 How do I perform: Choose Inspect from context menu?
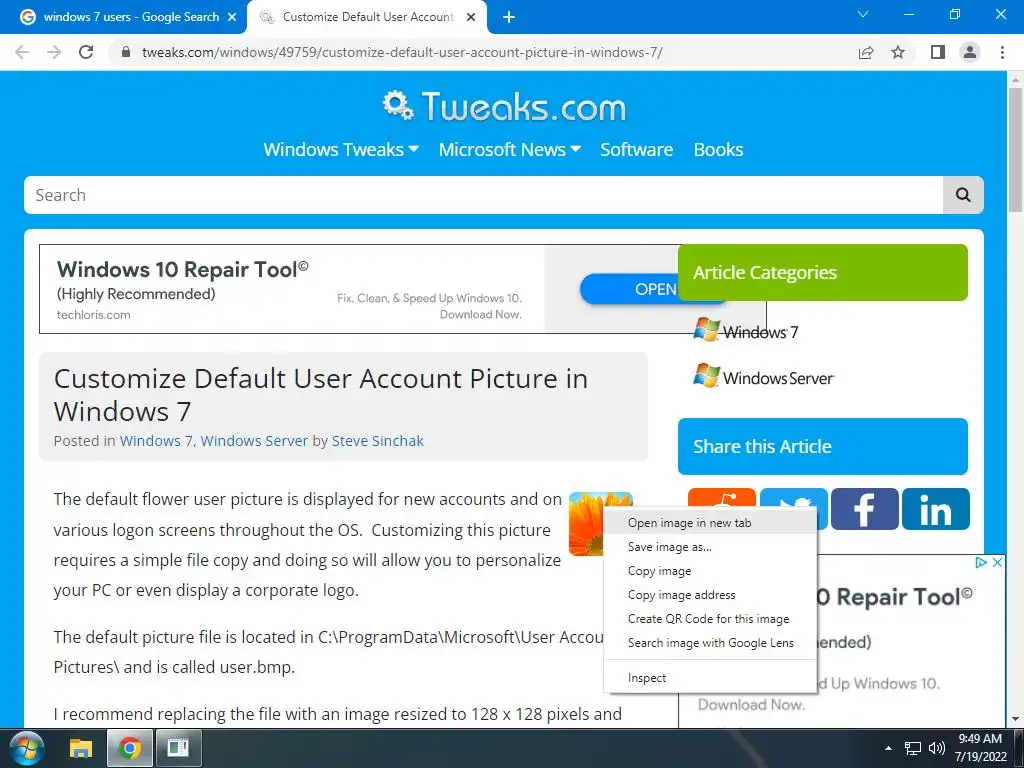click(711, 678)
